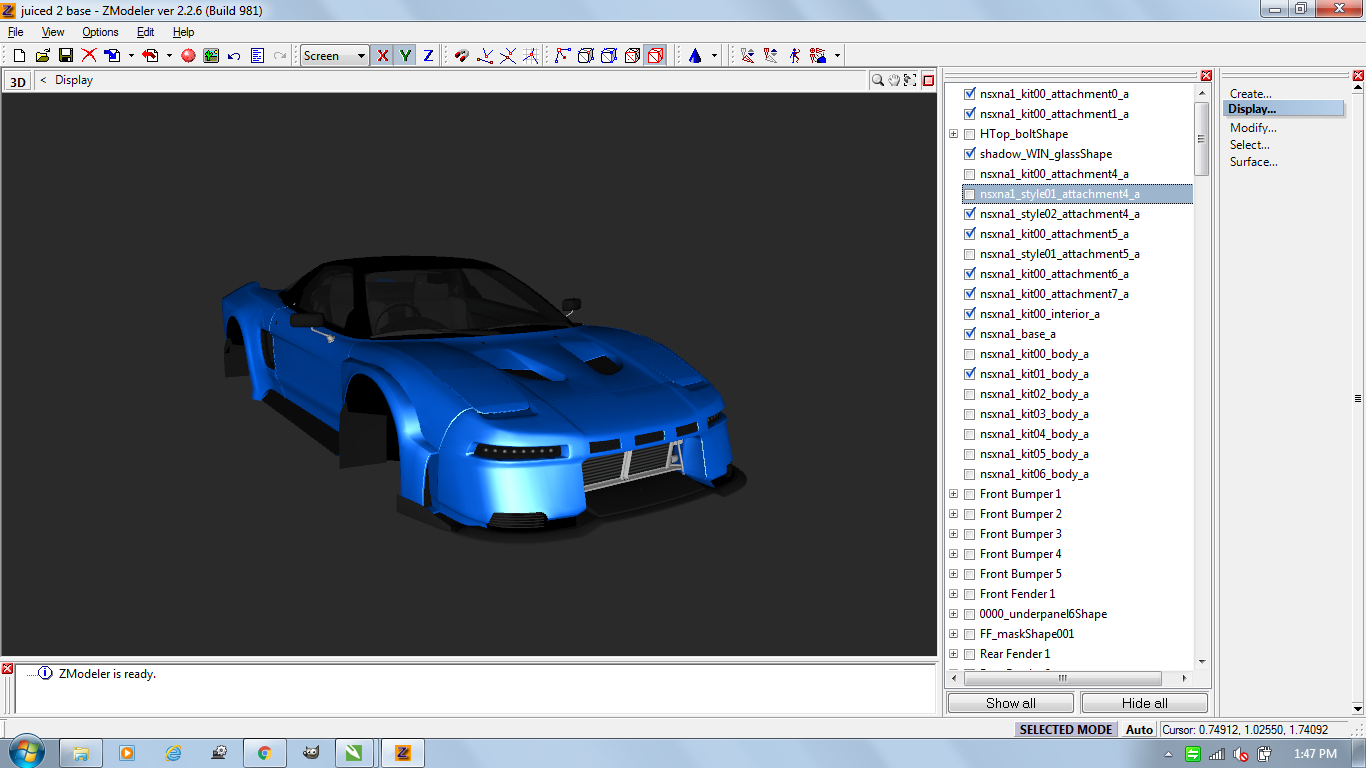Open the Materials editor red sphere icon
Screen dimensions: 1366x768
tap(188, 56)
